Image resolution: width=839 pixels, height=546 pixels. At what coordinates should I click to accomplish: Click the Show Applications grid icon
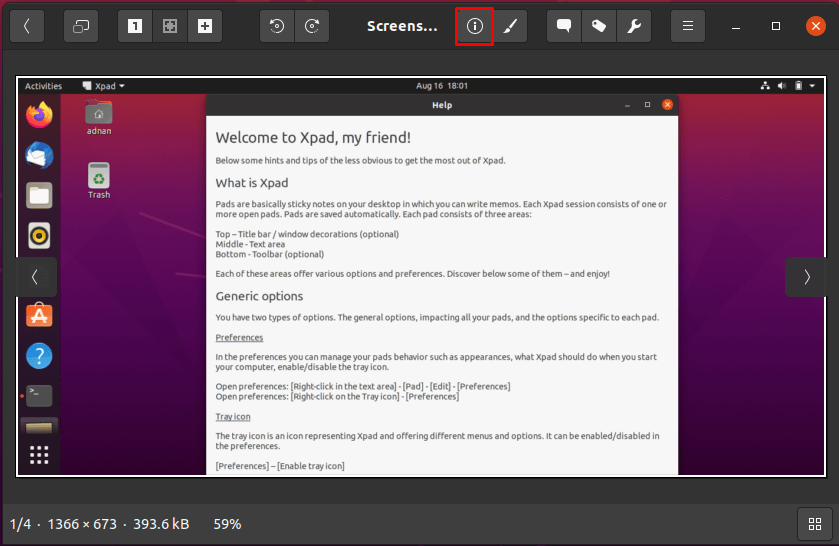39,455
